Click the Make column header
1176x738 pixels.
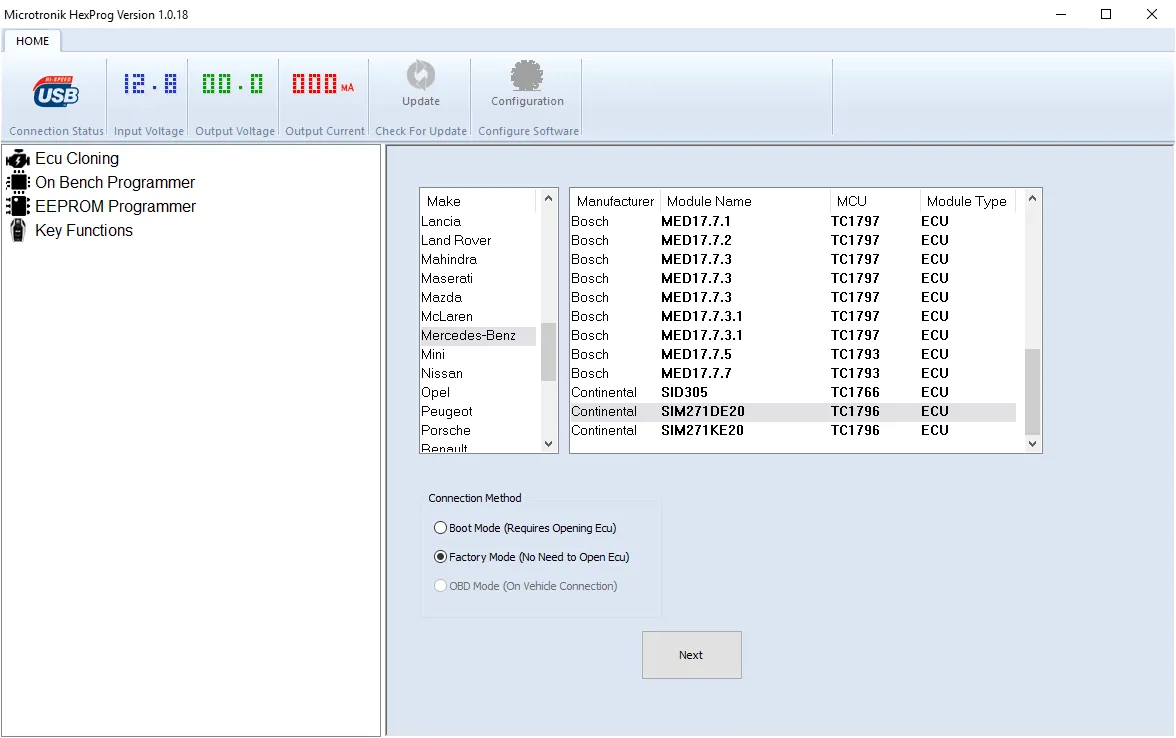pyautogui.click(x=478, y=201)
